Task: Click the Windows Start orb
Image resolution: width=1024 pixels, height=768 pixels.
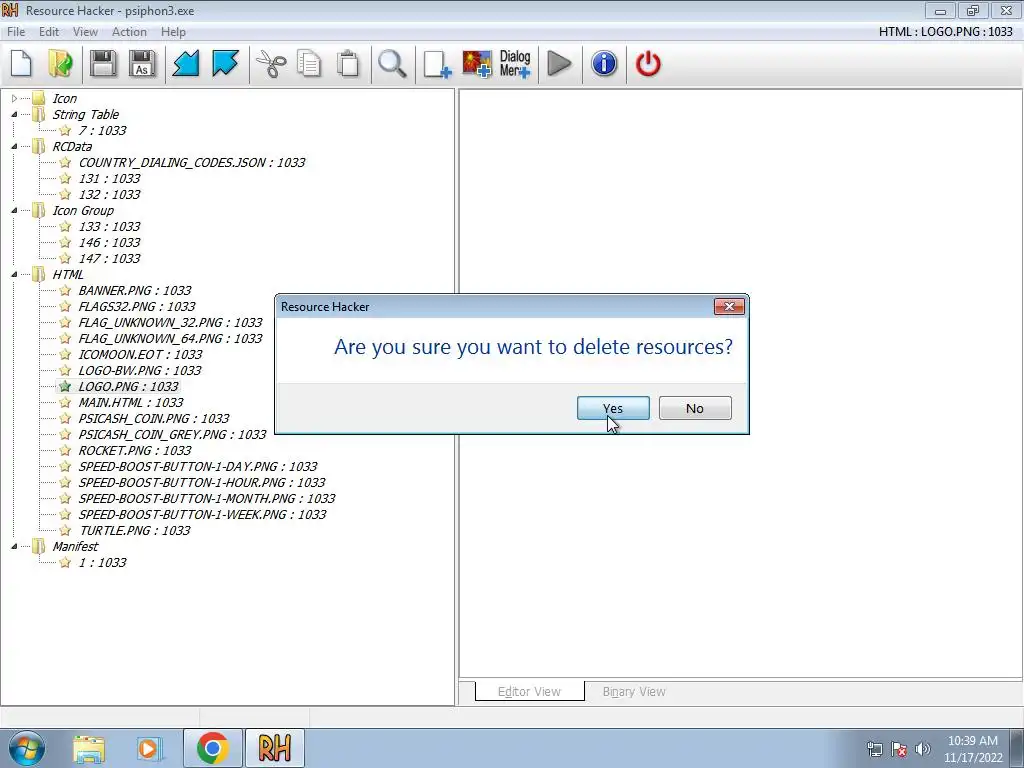Action: [x=26, y=748]
